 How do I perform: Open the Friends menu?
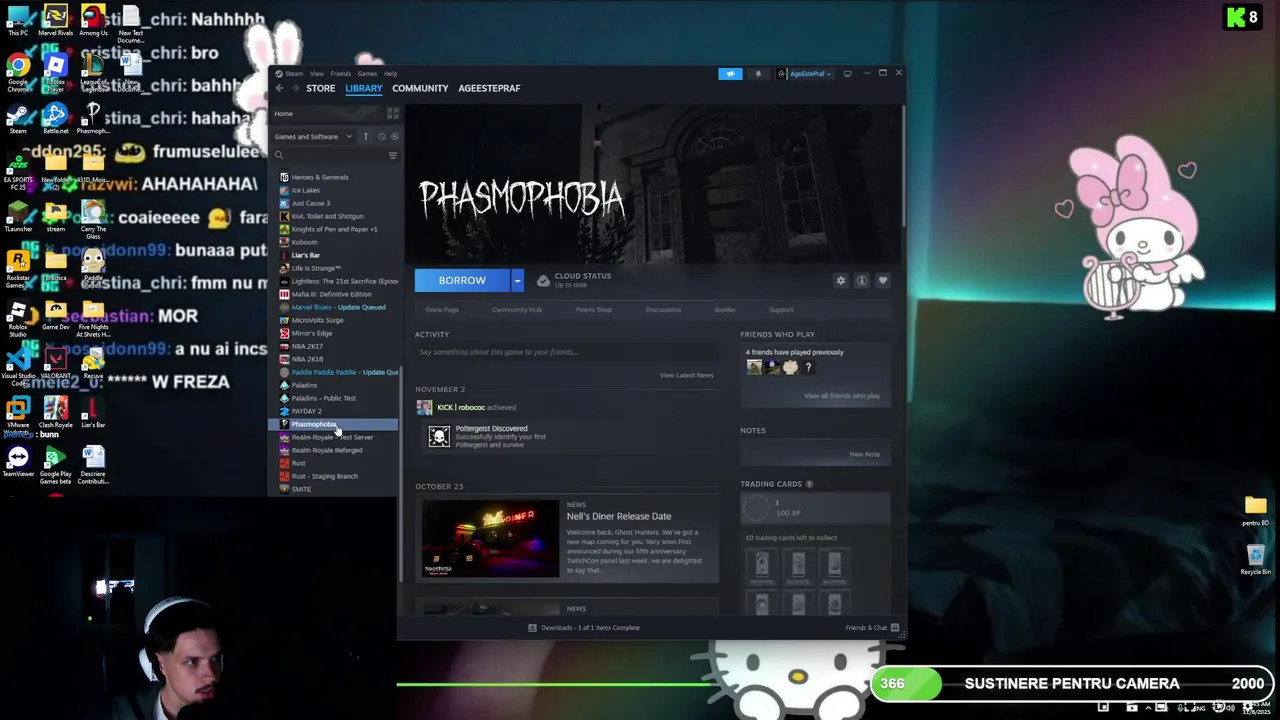coord(340,73)
